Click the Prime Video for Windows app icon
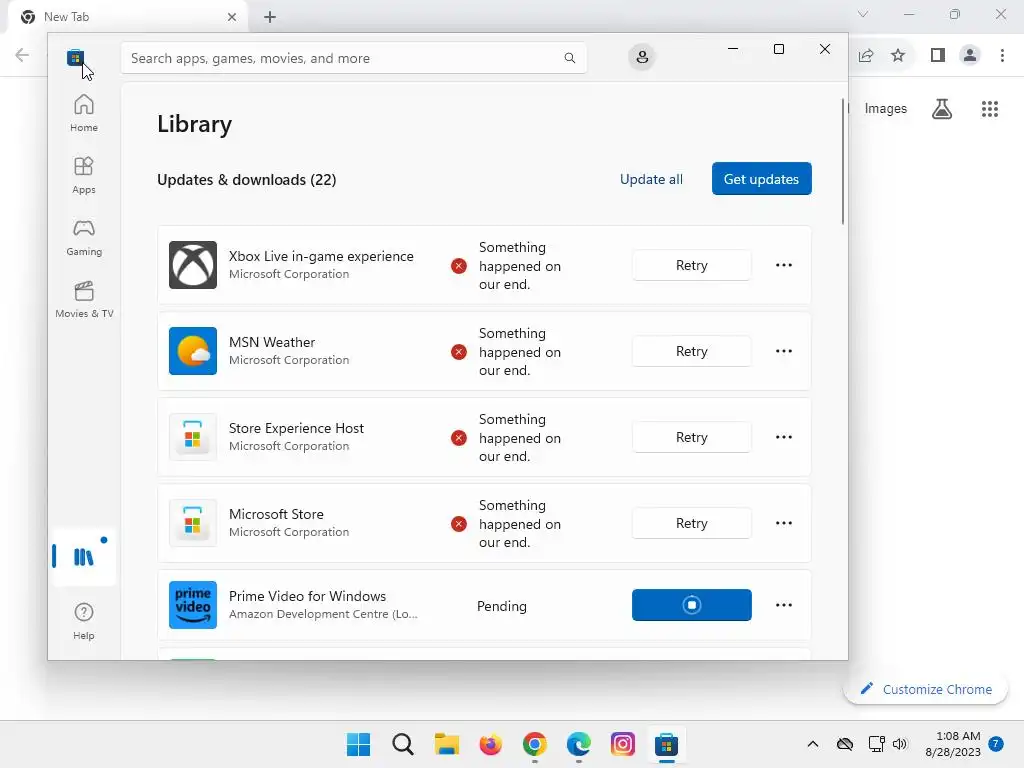The width and height of the screenshot is (1024, 768). [x=193, y=605]
